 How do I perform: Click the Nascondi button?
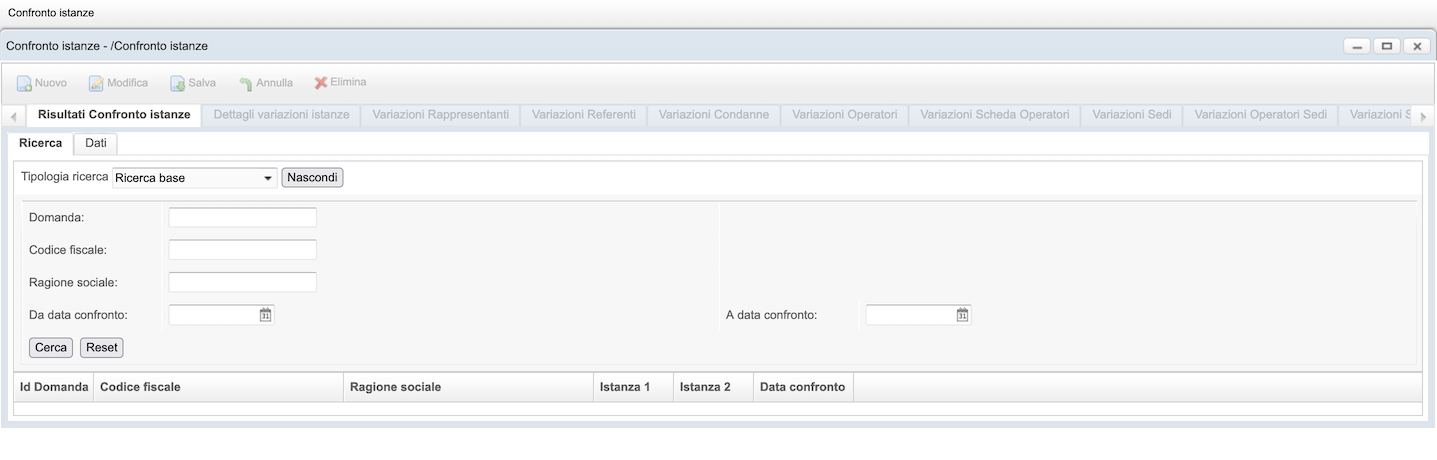pos(312,178)
